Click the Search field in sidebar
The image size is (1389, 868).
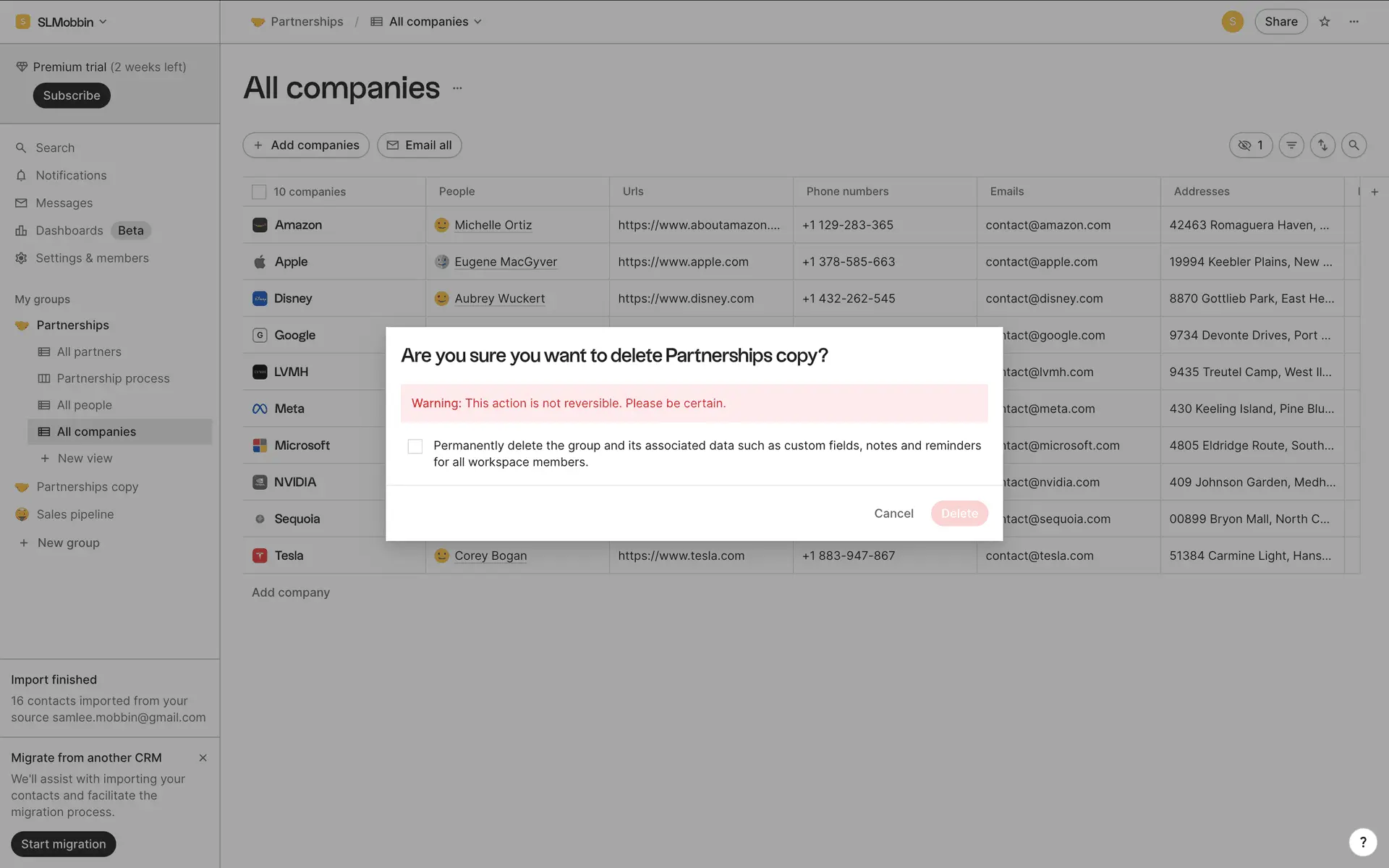[x=55, y=148]
